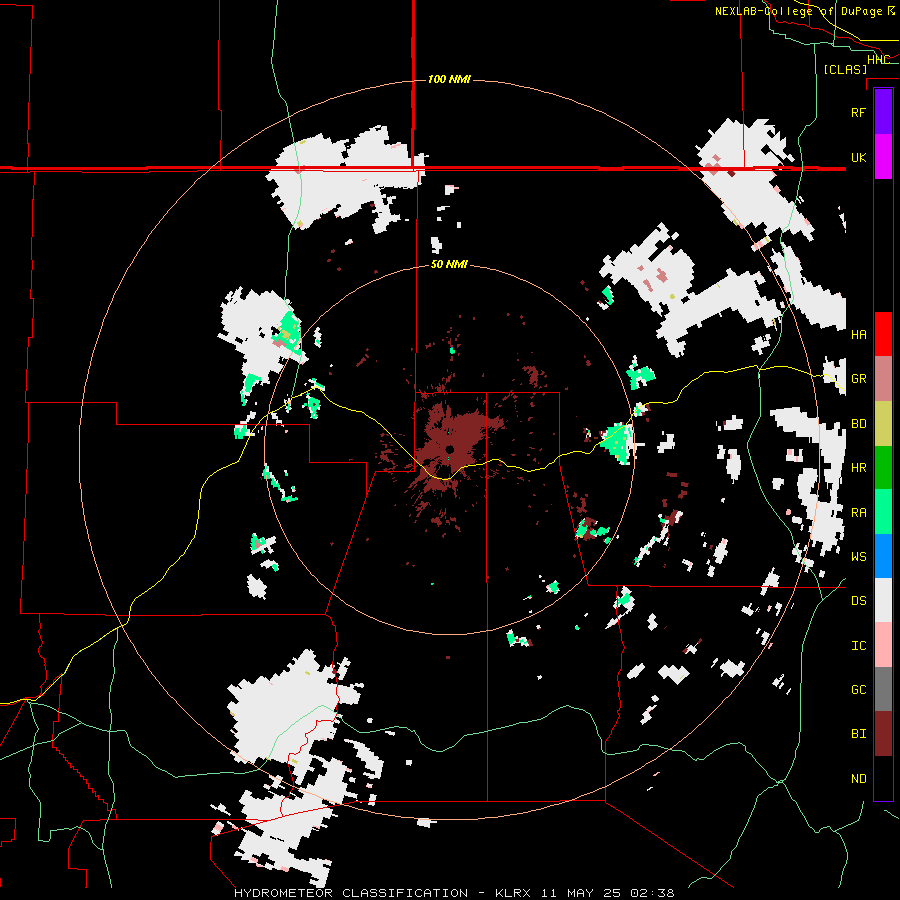Click the BD legend label
Screen dimensions: 900x900
[x=859, y=424]
